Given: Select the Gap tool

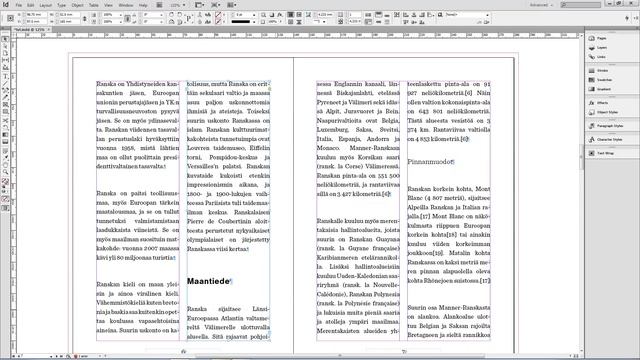Looking at the screenshot, I should coord(5,60).
